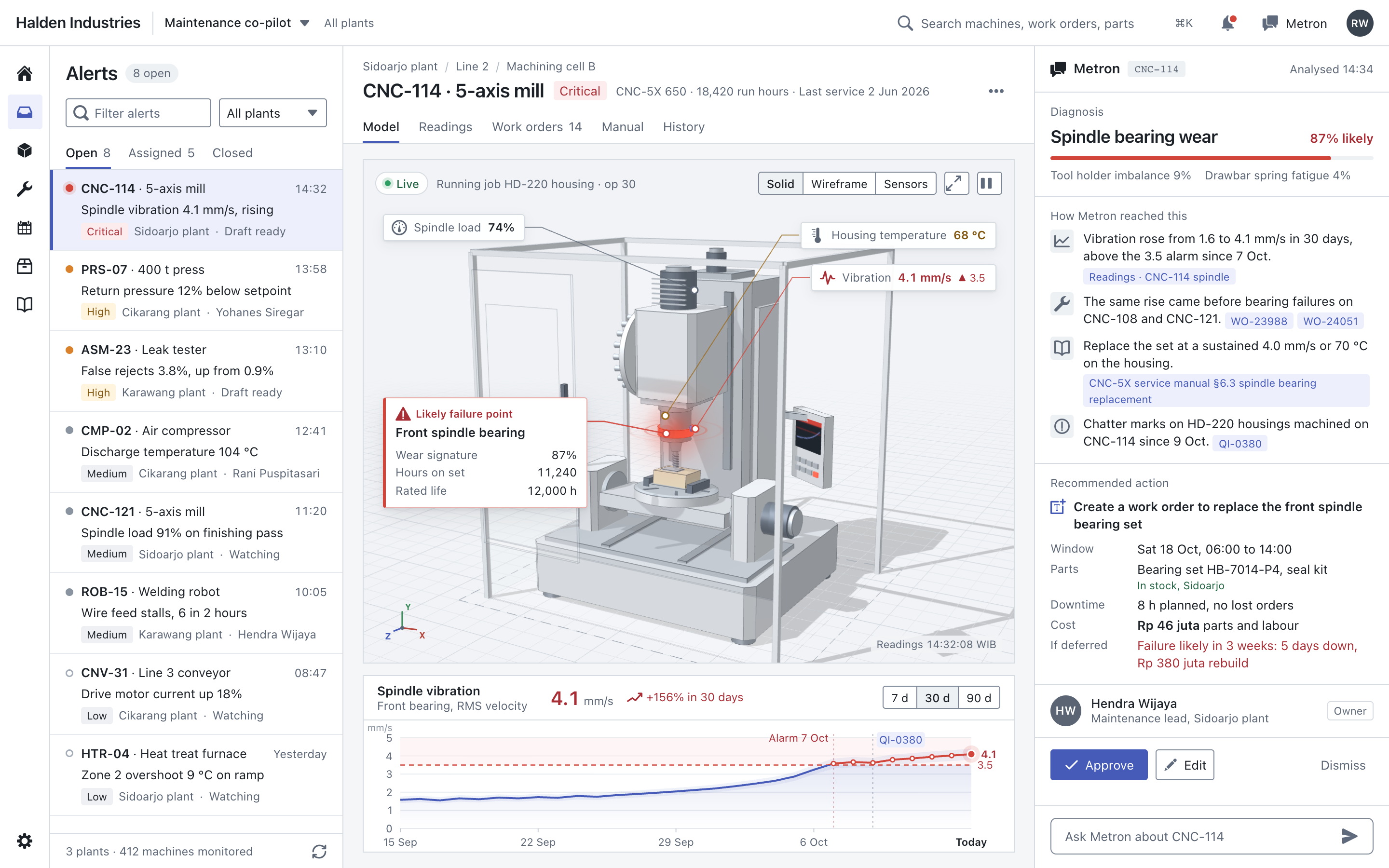Image resolution: width=1389 pixels, height=868 pixels.
Task: Open Metron chat in top bar
Action: tap(1294, 23)
